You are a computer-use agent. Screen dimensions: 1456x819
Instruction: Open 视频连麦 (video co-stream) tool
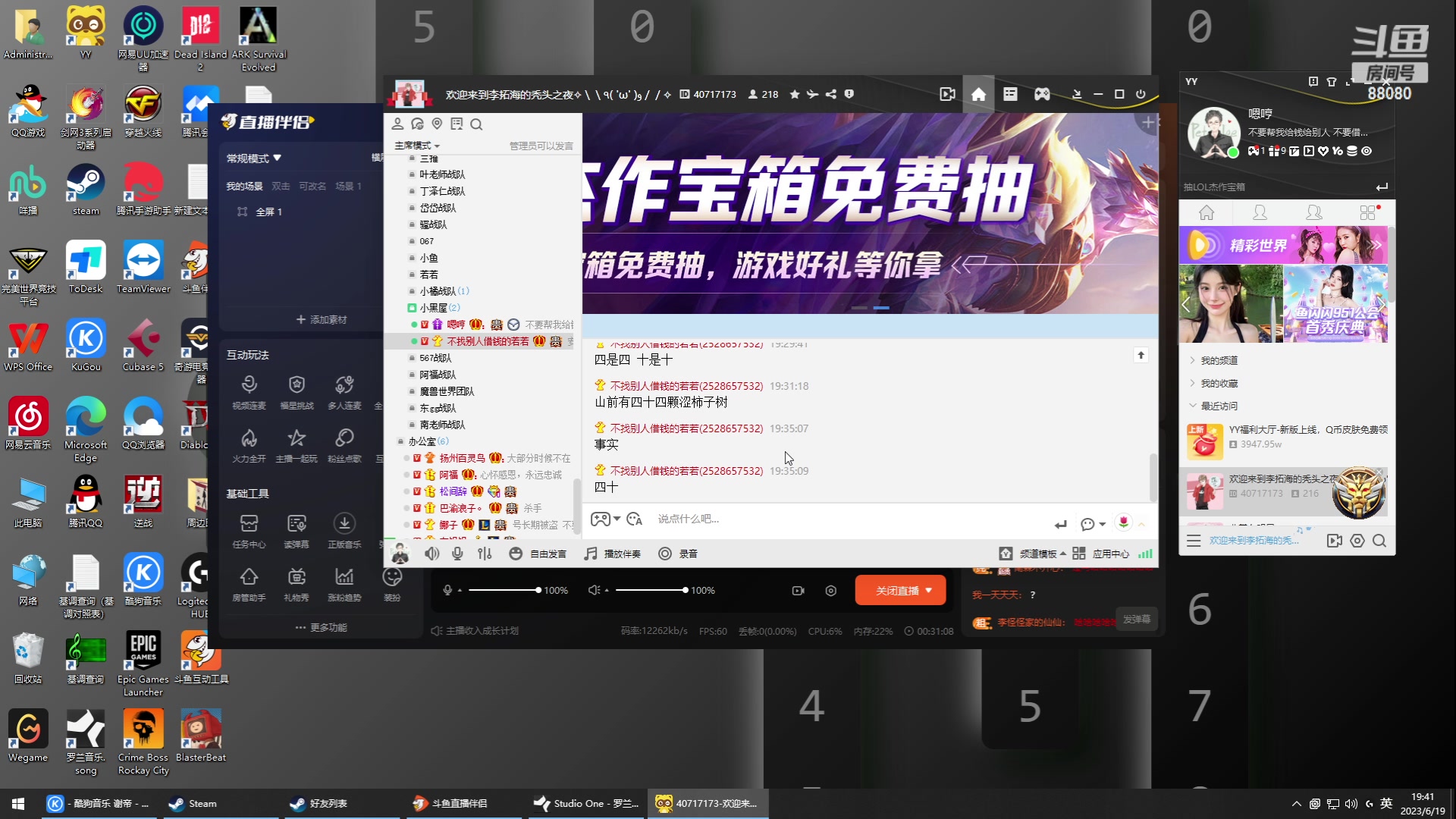tap(249, 391)
